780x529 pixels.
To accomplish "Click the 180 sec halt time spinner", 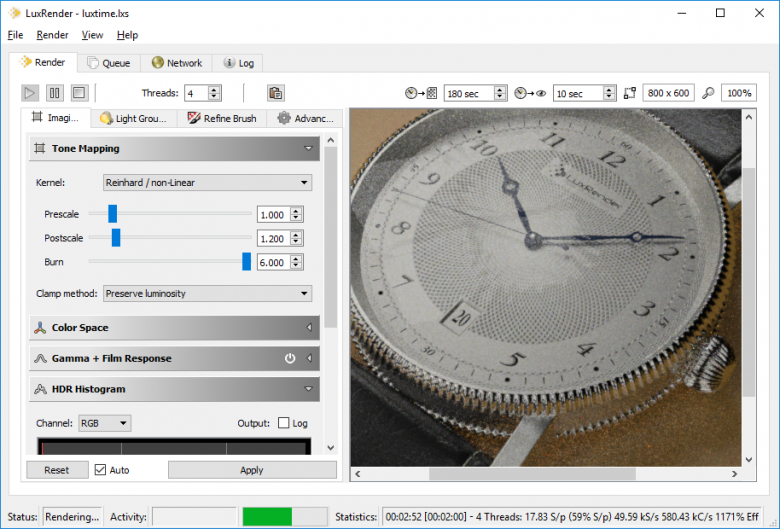I will (500, 93).
